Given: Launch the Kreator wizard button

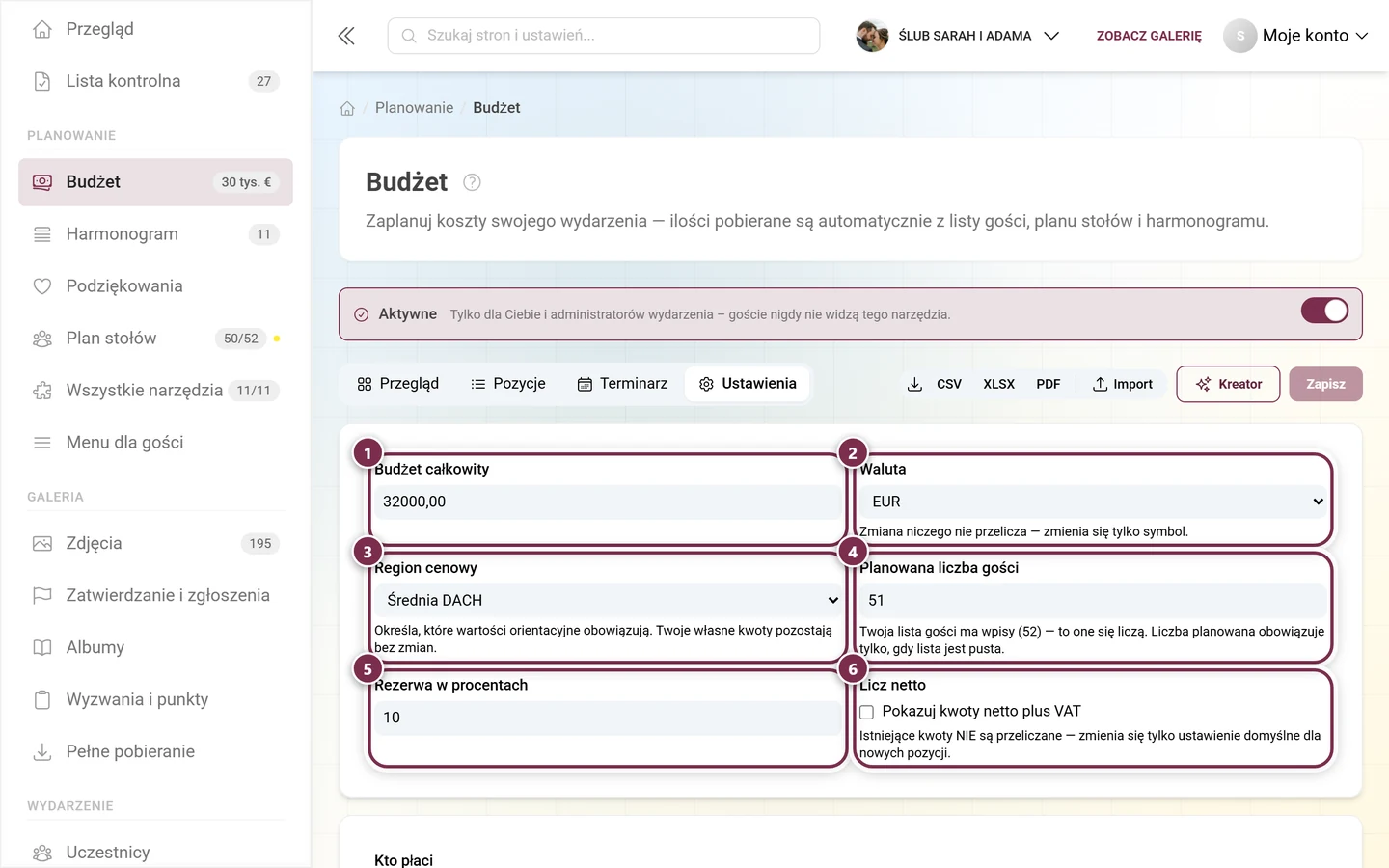Looking at the screenshot, I should tap(1228, 384).
